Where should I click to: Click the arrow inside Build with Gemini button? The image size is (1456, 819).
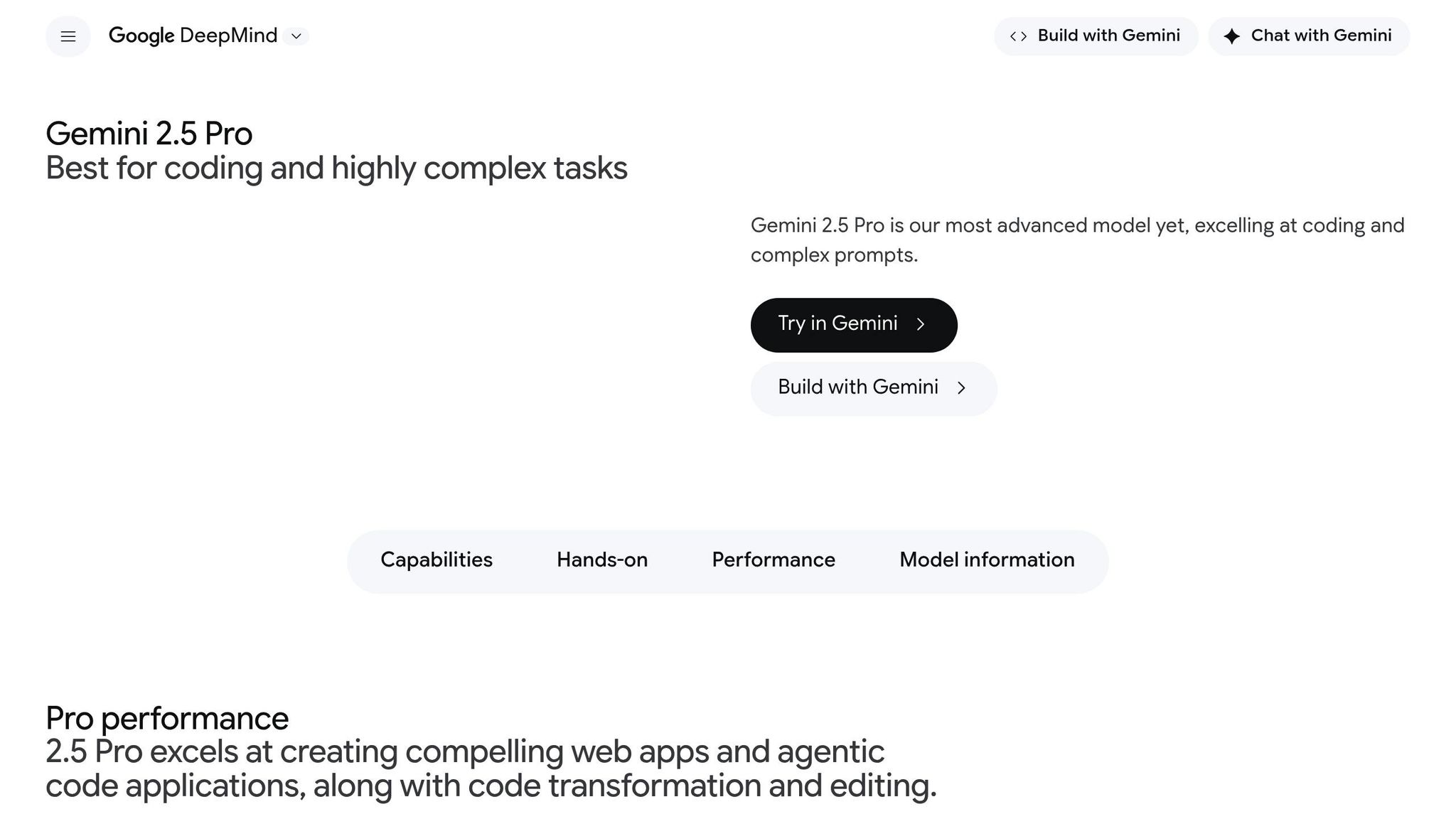pyautogui.click(x=962, y=387)
